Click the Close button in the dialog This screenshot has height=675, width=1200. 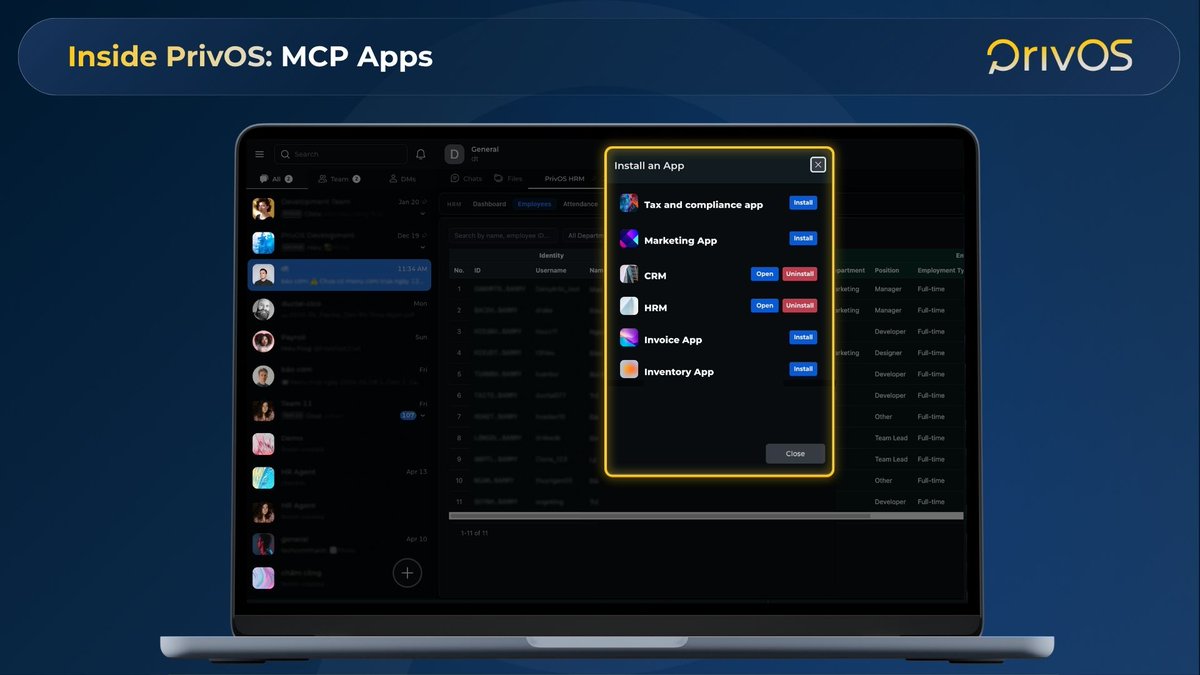pos(795,454)
